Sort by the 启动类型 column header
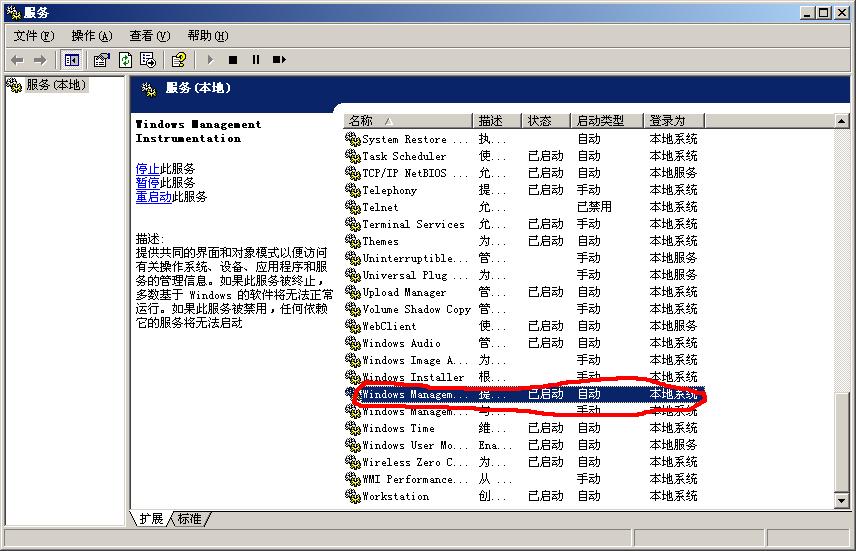The height and width of the screenshot is (551, 856). pos(607,121)
